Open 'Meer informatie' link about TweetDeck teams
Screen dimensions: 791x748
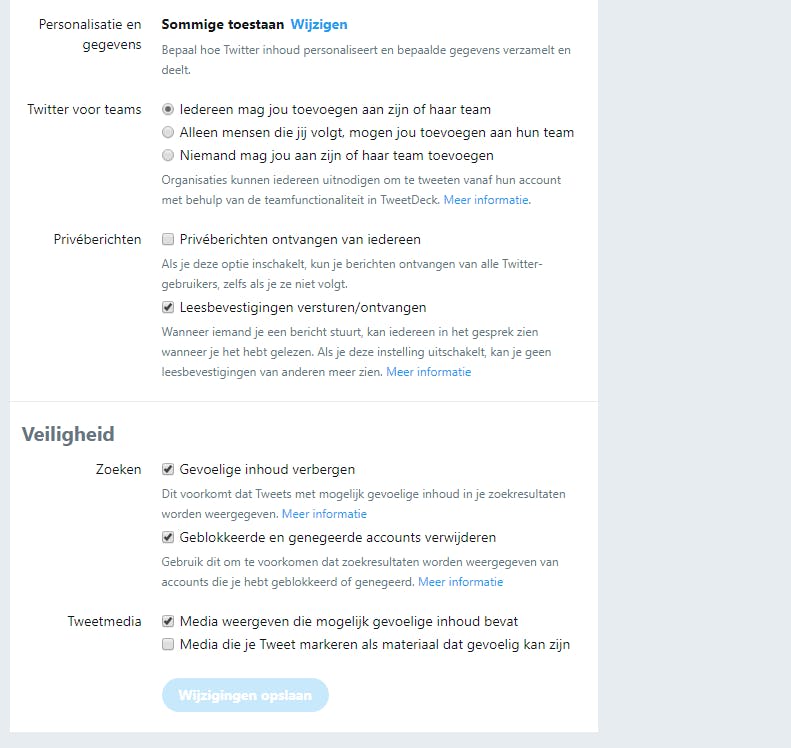coord(486,200)
